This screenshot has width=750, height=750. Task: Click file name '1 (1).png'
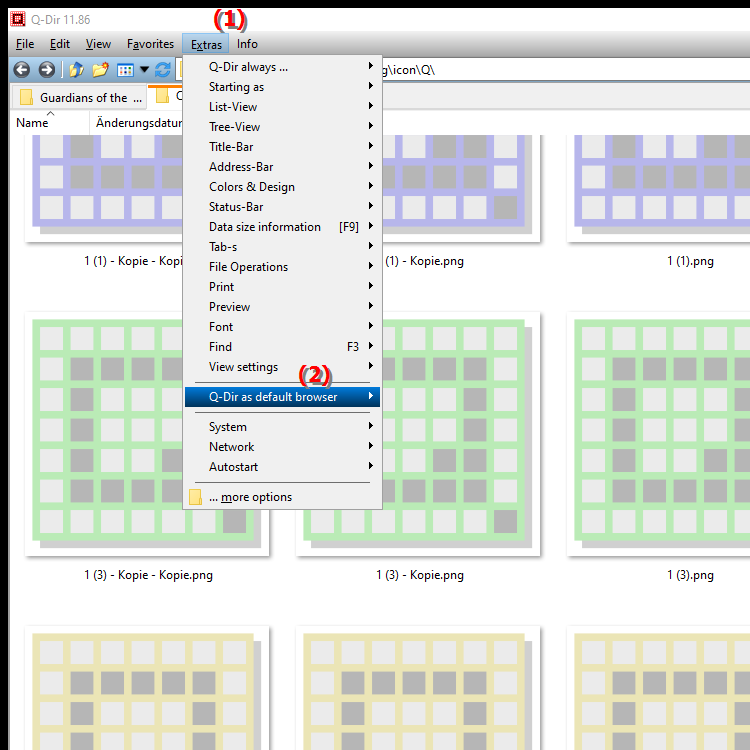[690, 261]
